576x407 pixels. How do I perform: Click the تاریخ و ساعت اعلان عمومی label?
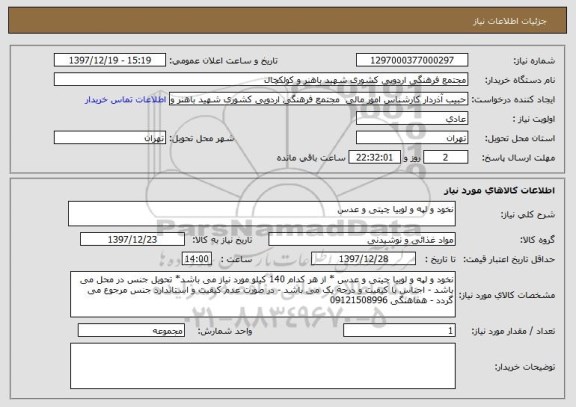(223, 61)
